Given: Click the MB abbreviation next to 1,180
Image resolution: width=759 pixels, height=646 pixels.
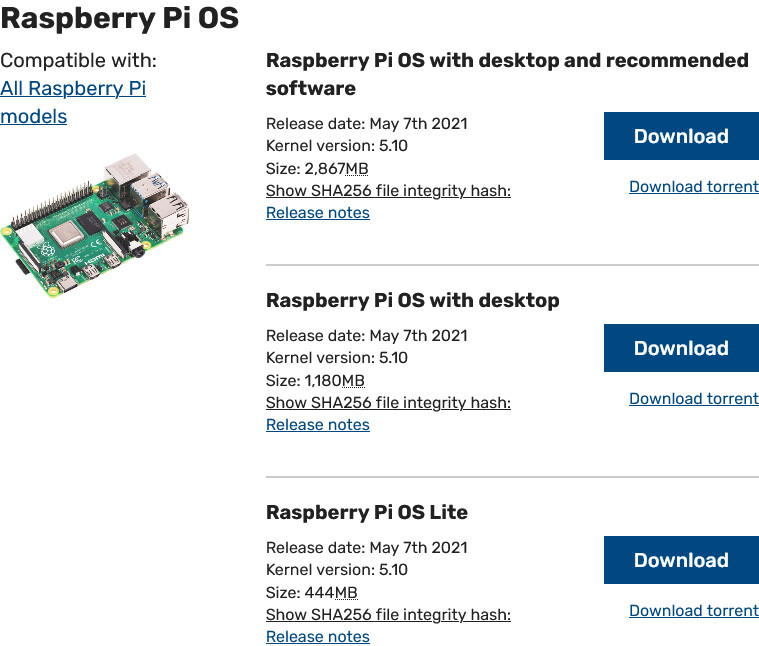Looking at the screenshot, I should click(x=353, y=381).
